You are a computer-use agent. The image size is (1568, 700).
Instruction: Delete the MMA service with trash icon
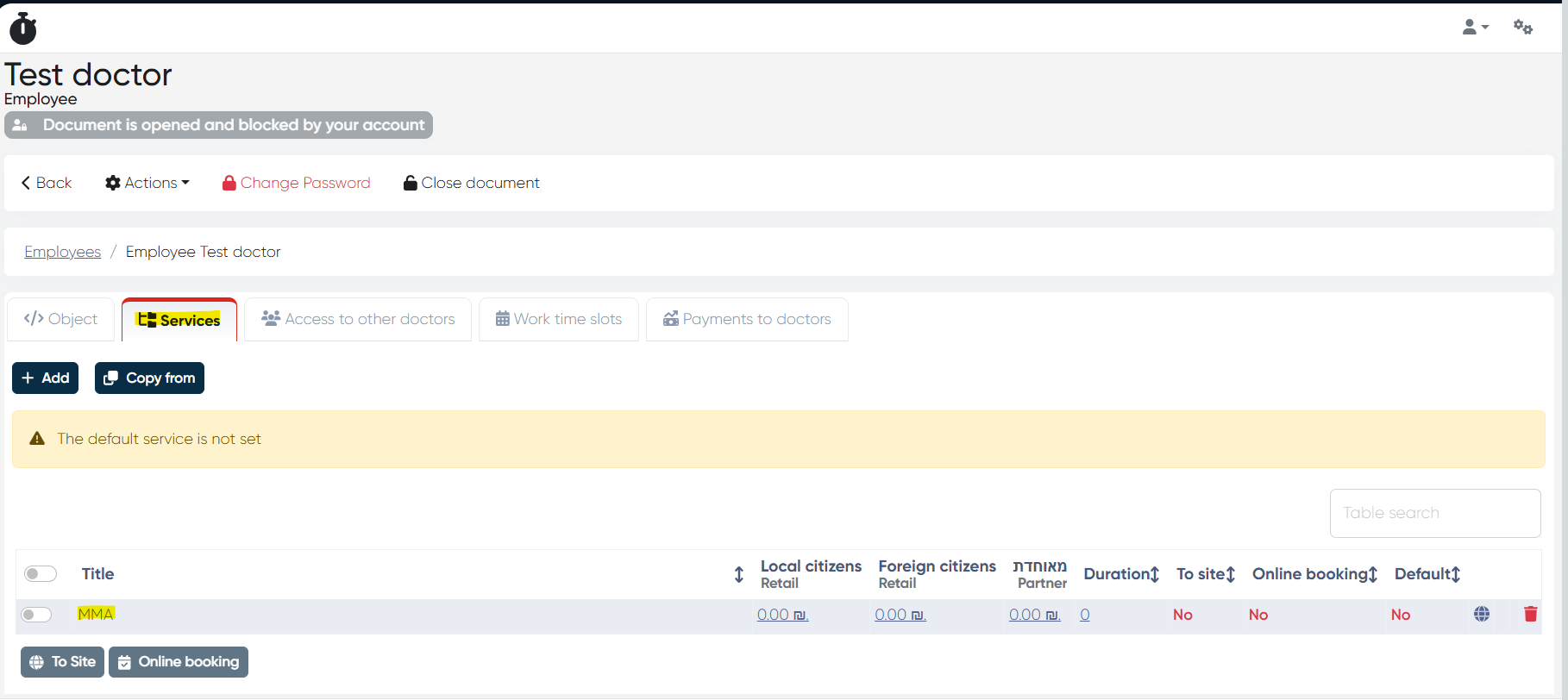tap(1530, 614)
